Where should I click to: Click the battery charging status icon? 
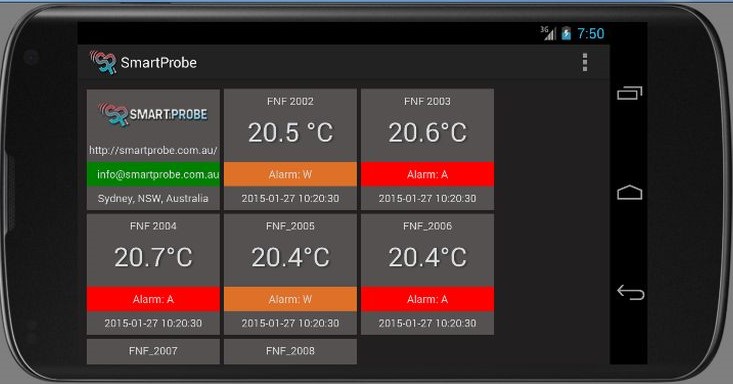coord(566,33)
